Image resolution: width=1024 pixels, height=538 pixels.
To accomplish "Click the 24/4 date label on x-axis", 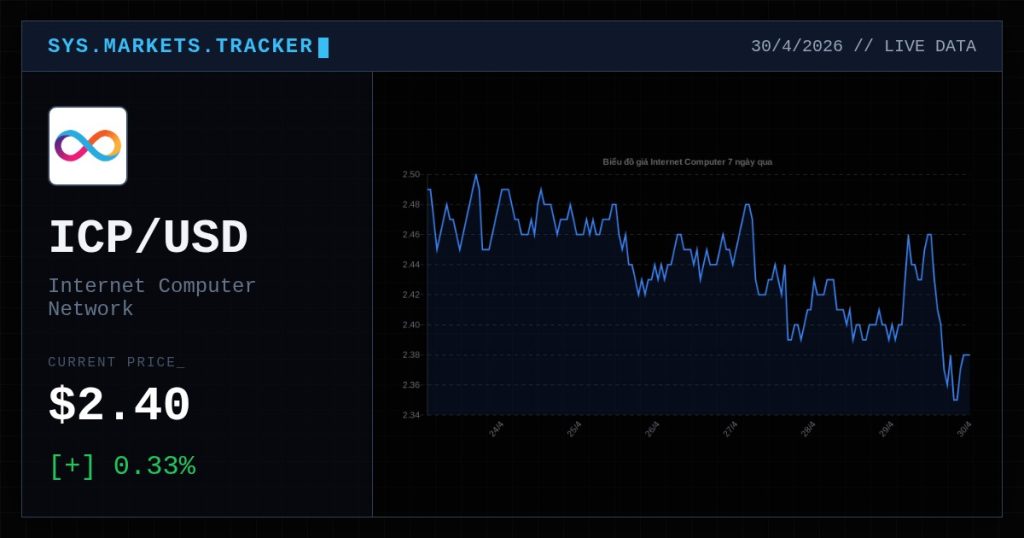I will 496,429.
